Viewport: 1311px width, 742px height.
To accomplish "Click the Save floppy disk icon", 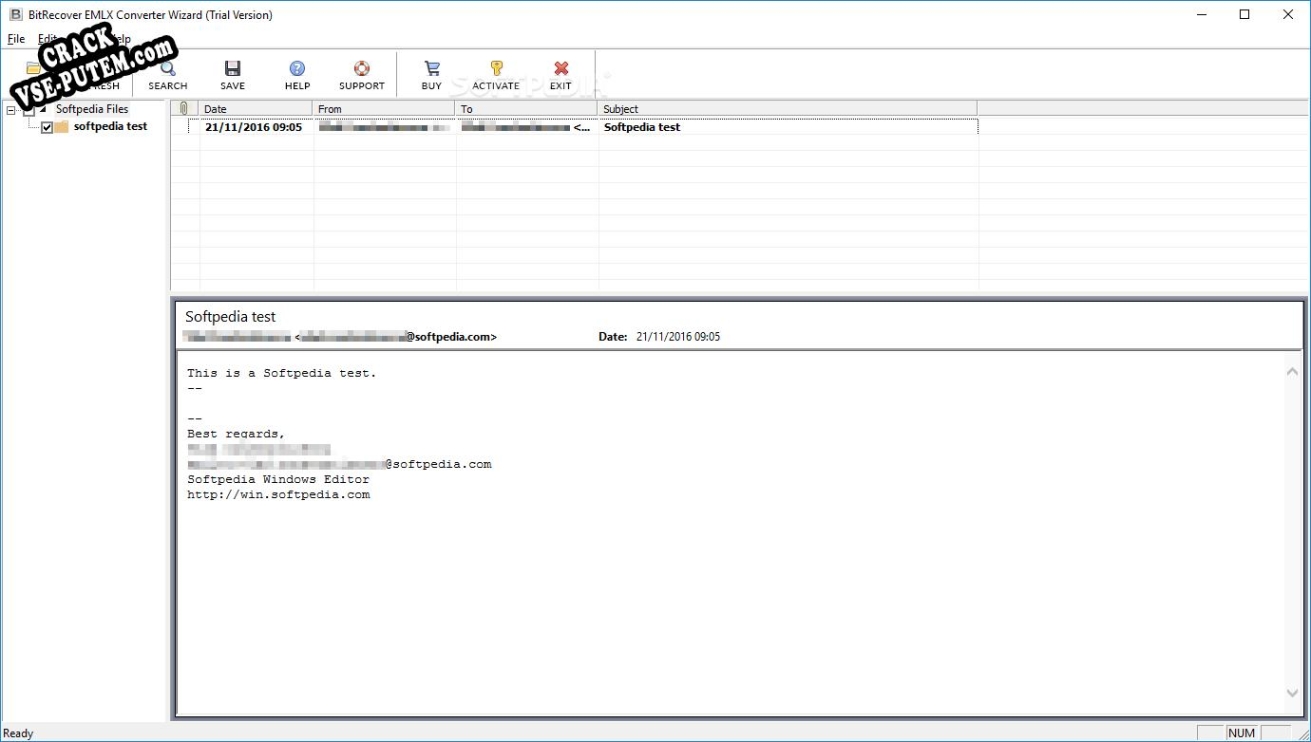I will [232, 69].
